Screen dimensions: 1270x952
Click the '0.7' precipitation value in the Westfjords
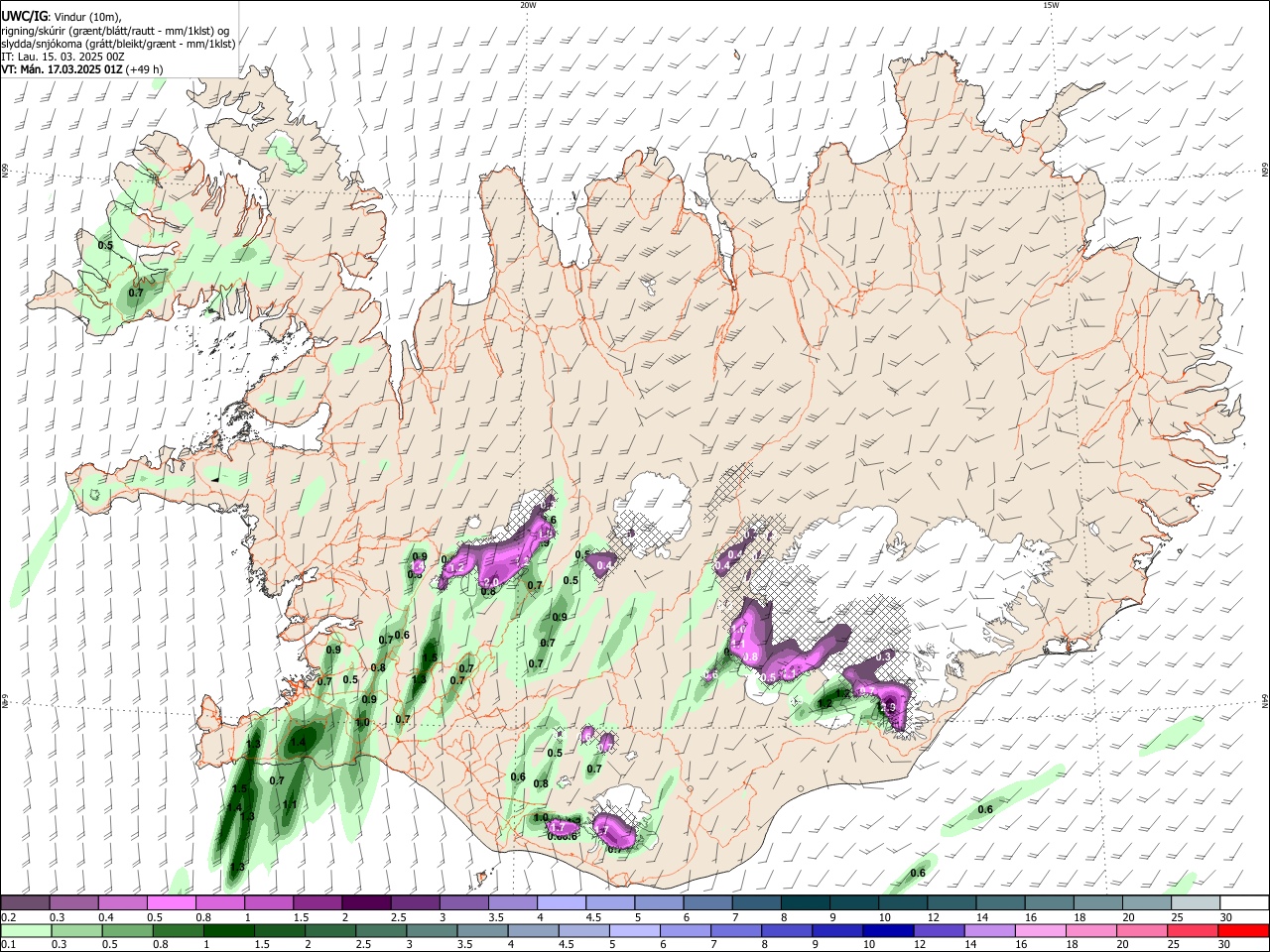pyautogui.click(x=136, y=293)
